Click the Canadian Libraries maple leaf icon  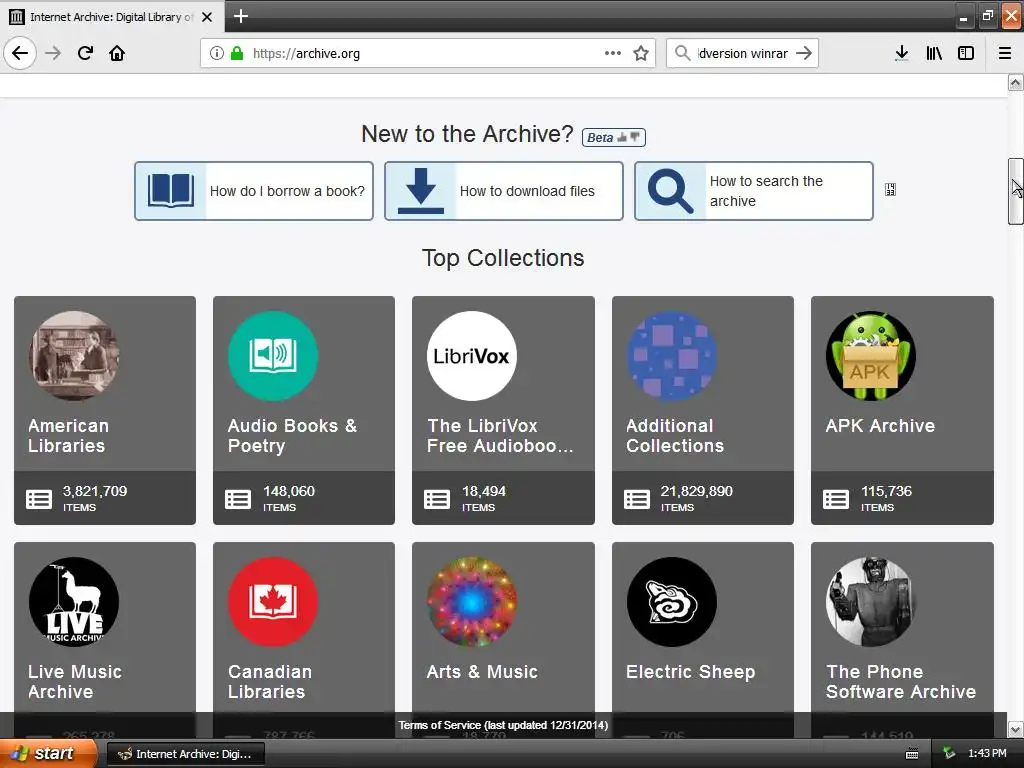point(273,601)
